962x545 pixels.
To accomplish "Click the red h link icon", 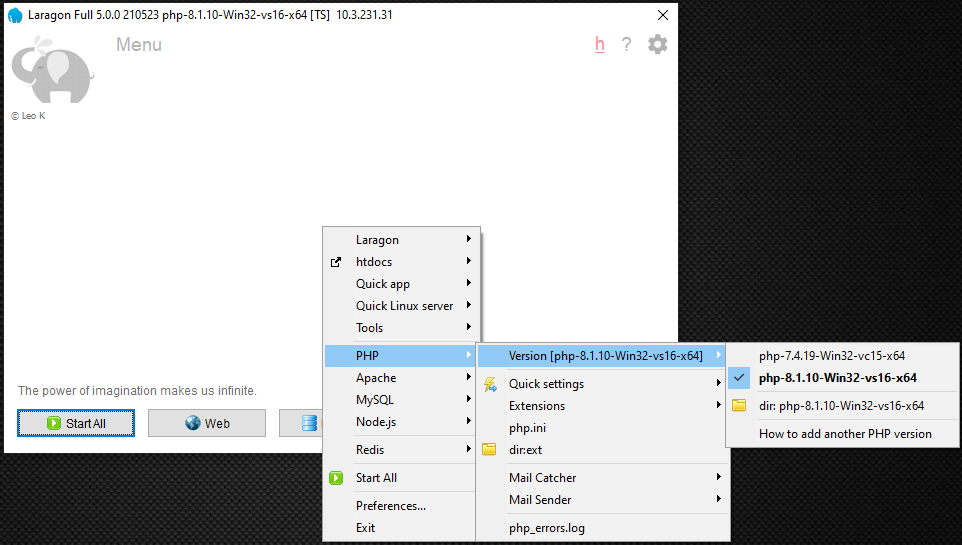I will [x=599, y=44].
